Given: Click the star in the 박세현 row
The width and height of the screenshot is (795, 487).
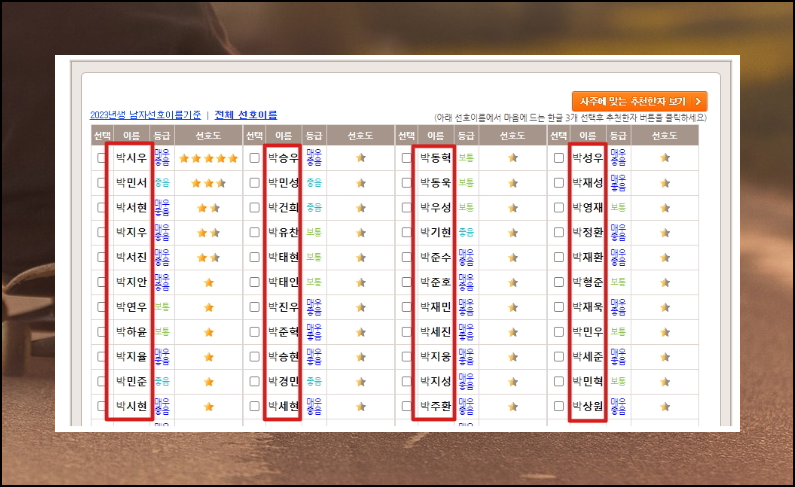Looking at the screenshot, I should (x=361, y=406).
